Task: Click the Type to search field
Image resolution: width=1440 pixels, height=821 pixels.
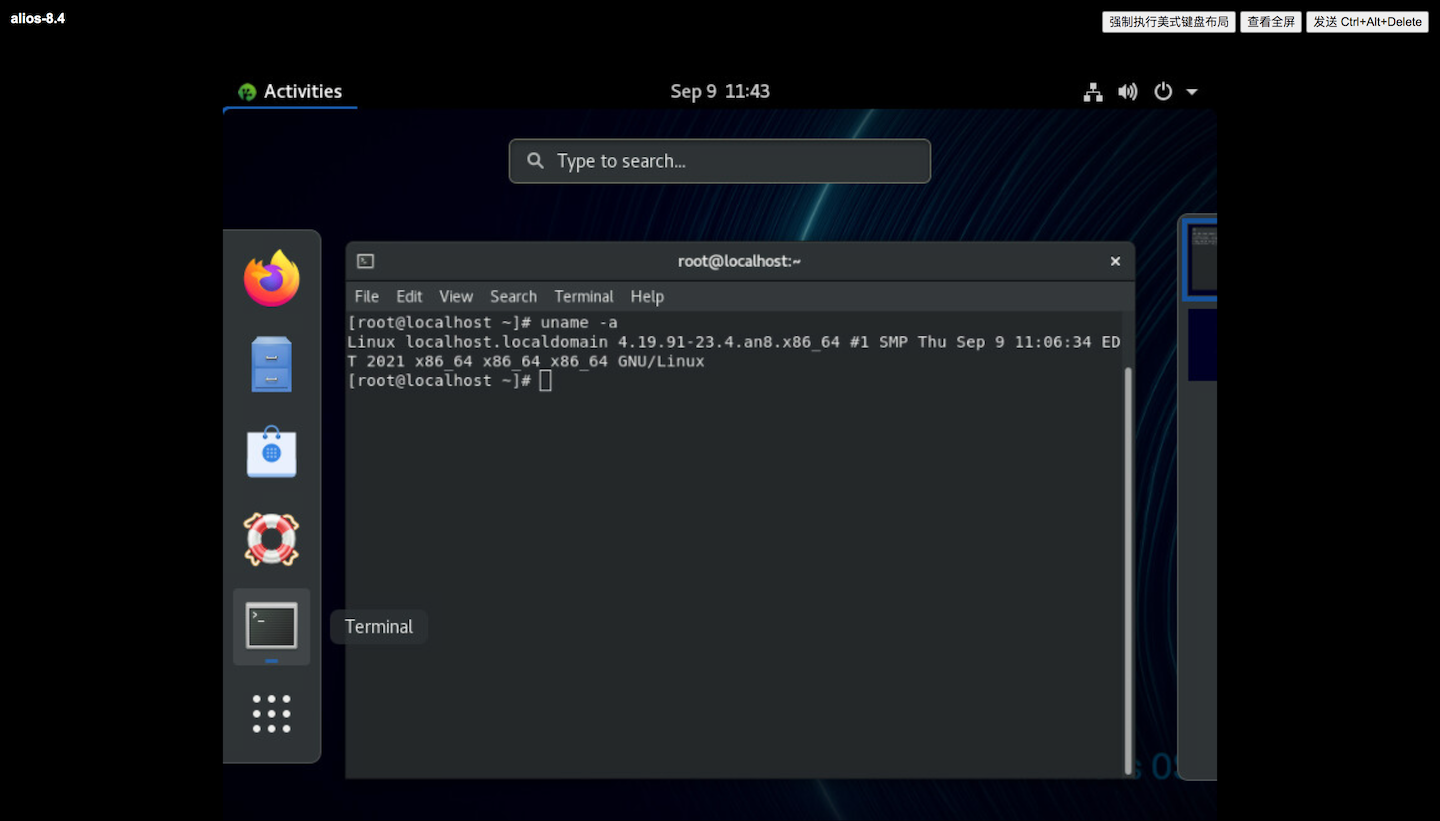Action: point(719,161)
